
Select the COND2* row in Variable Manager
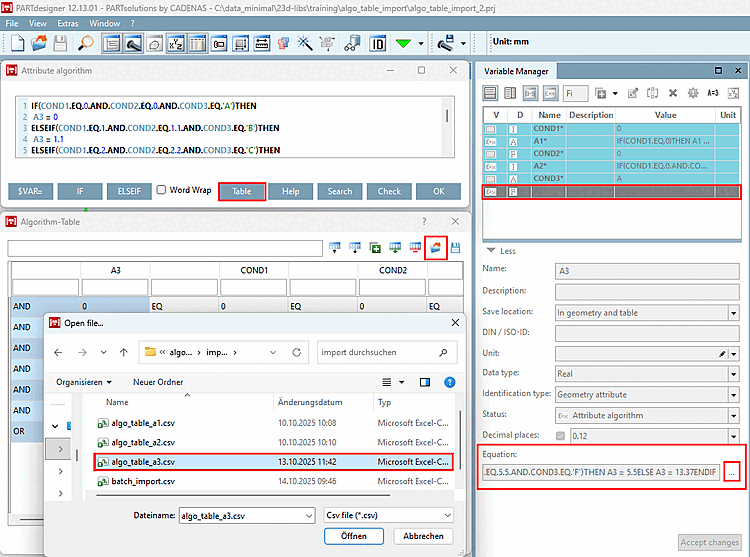click(x=611, y=154)
